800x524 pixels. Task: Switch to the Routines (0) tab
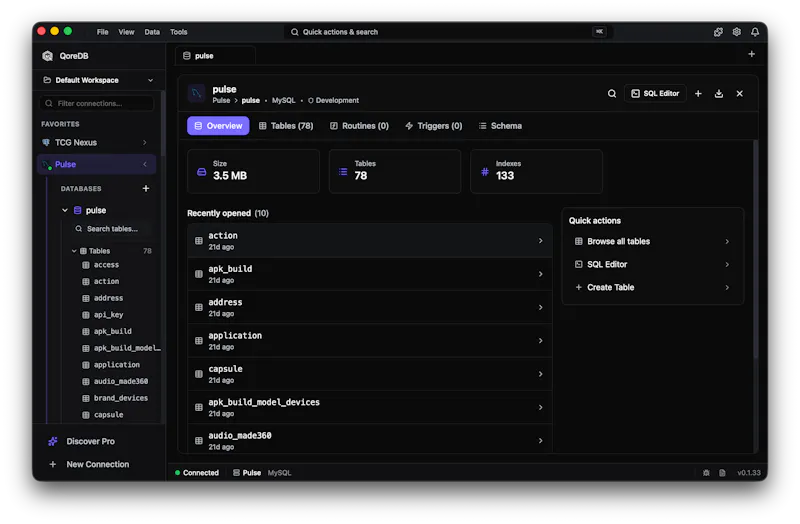[x=359, y=126]
